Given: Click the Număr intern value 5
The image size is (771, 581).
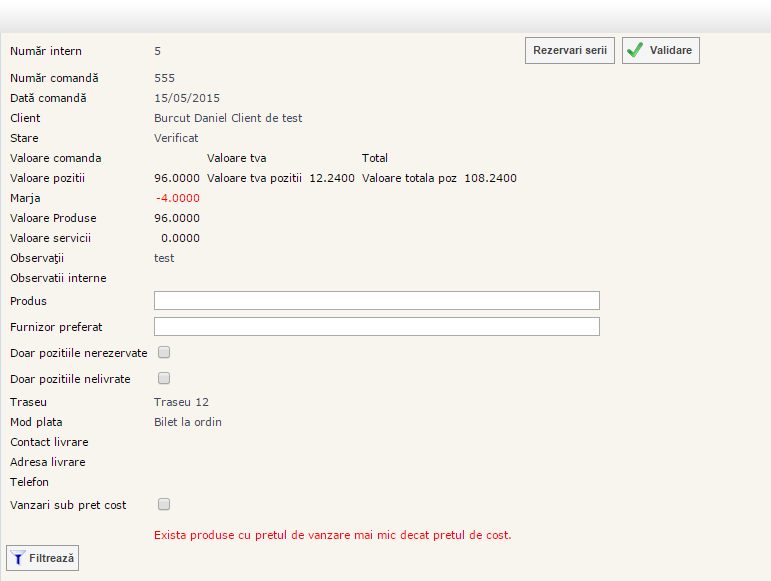Looking at the screenshot, I should [x=158, y=51].
